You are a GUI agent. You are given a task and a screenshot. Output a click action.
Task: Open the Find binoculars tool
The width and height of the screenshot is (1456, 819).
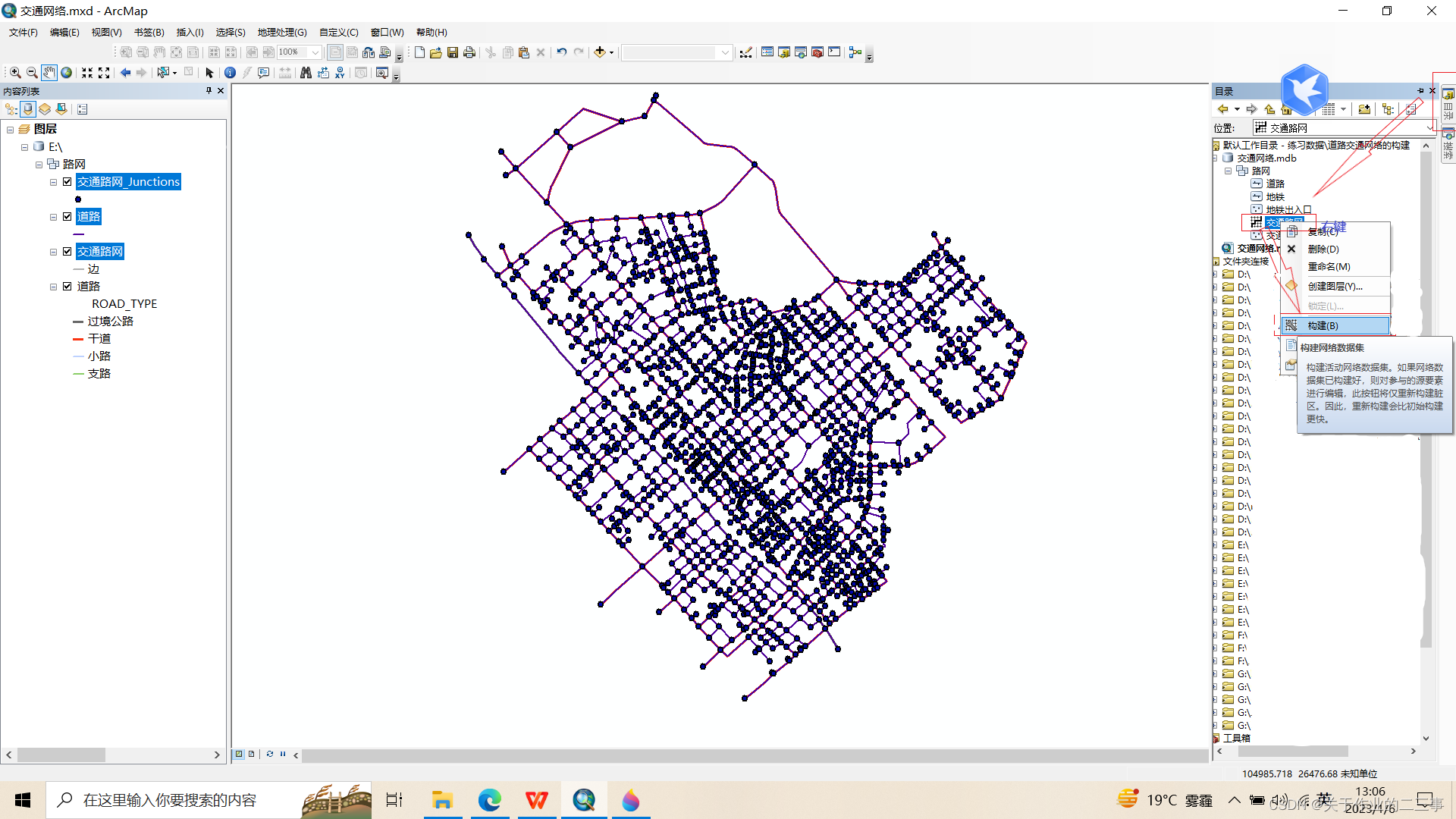(306, 73)
